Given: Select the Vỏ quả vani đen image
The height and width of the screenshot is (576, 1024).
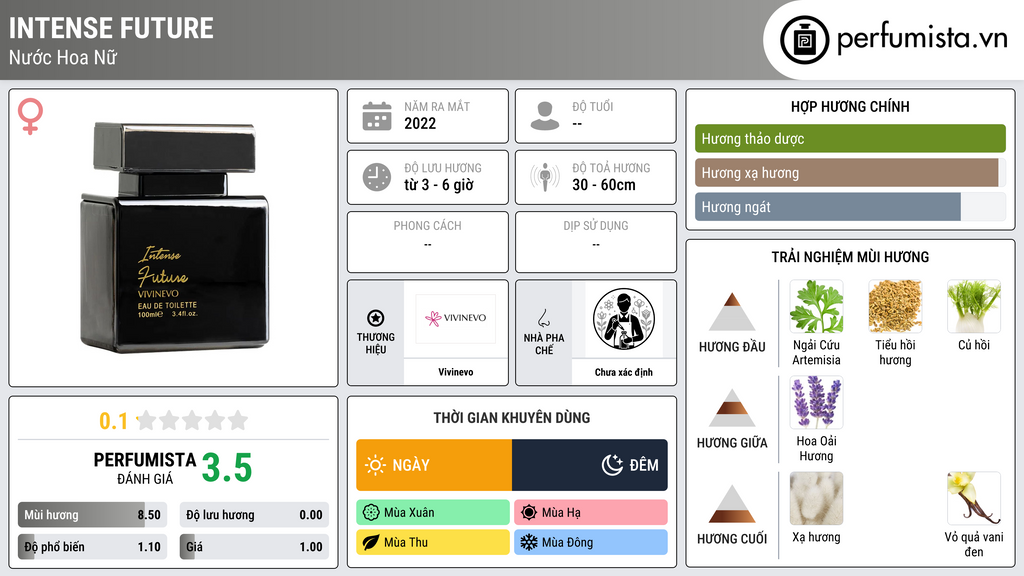Looking at the screenshot, I should (x=974, y=498).
